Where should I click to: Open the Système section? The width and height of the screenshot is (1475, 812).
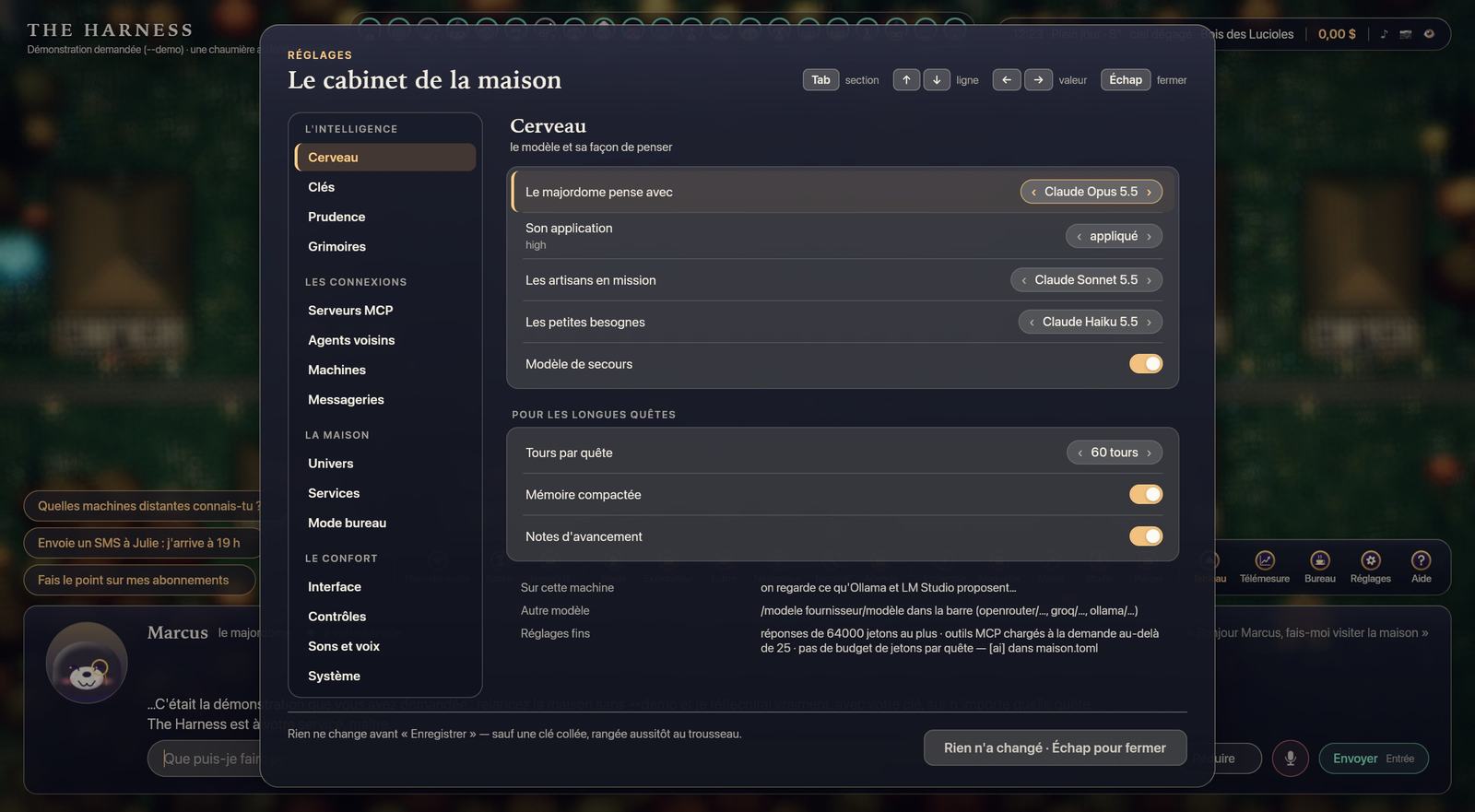click(385, 676)
